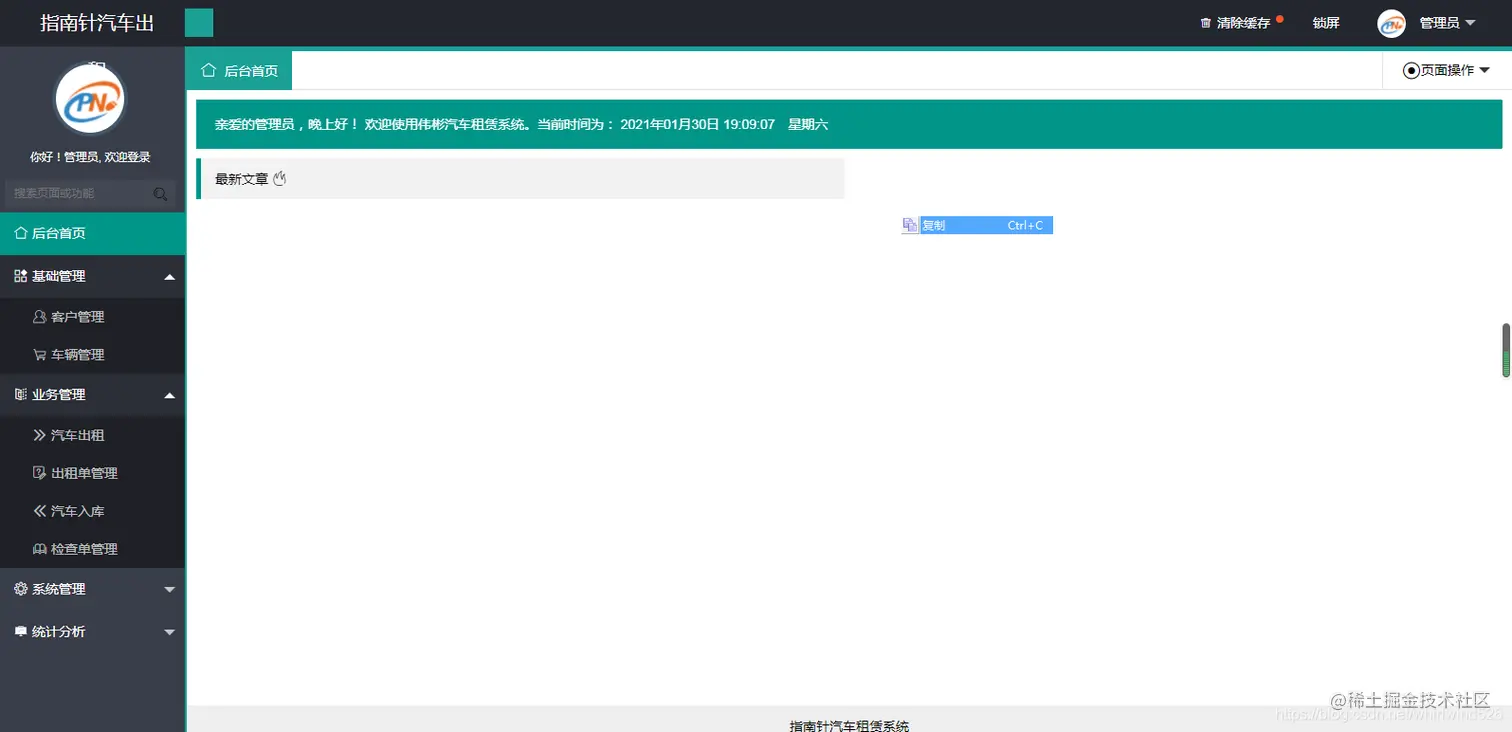Screen dimensions: 1512x732
Task: Click 清除缓存 clear cache link
Action: [x=1243, y=23]
